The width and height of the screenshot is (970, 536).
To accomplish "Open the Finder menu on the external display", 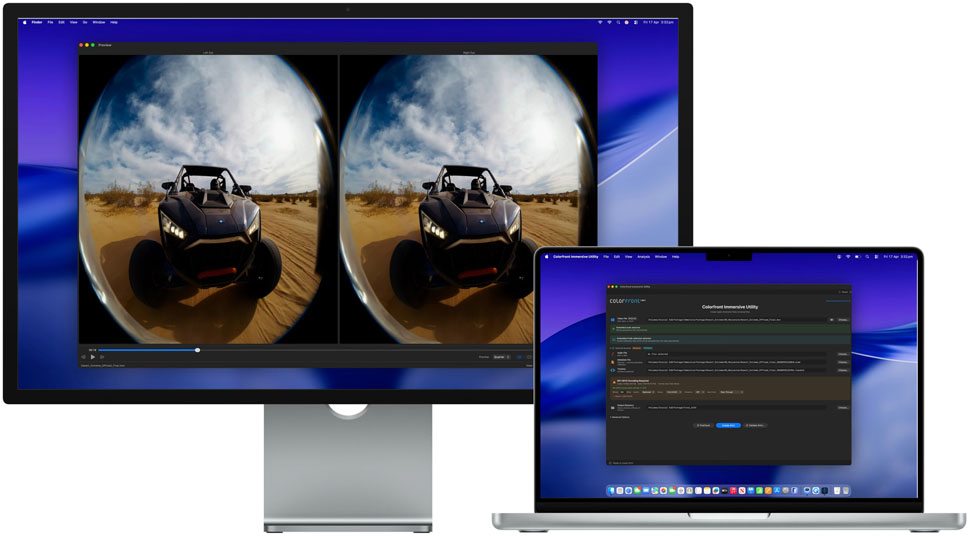I will 37,22.
